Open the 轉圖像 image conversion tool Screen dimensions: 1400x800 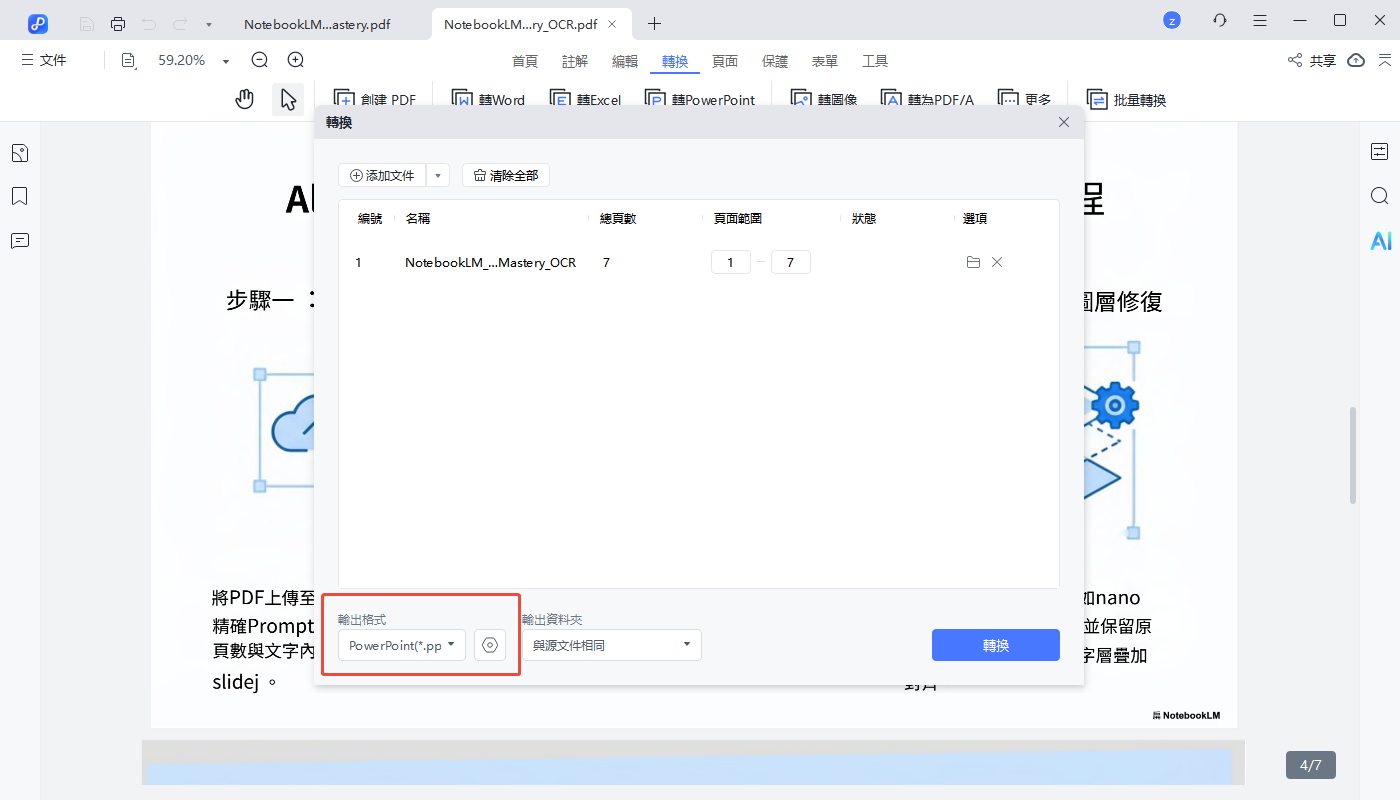point(823,99)
